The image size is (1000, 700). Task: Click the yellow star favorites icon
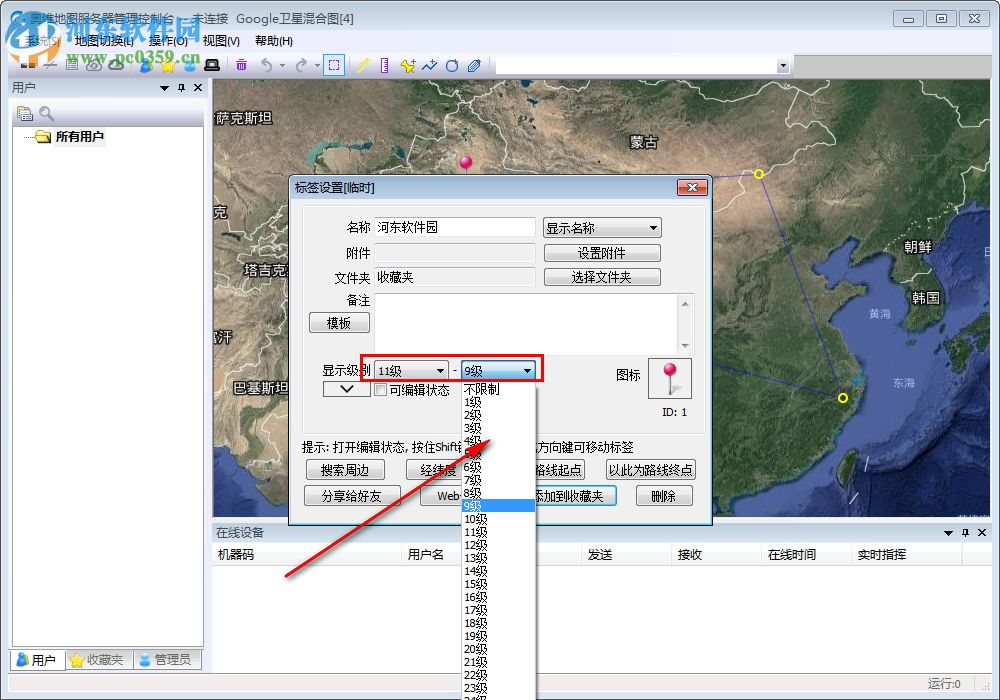(168, 65)
